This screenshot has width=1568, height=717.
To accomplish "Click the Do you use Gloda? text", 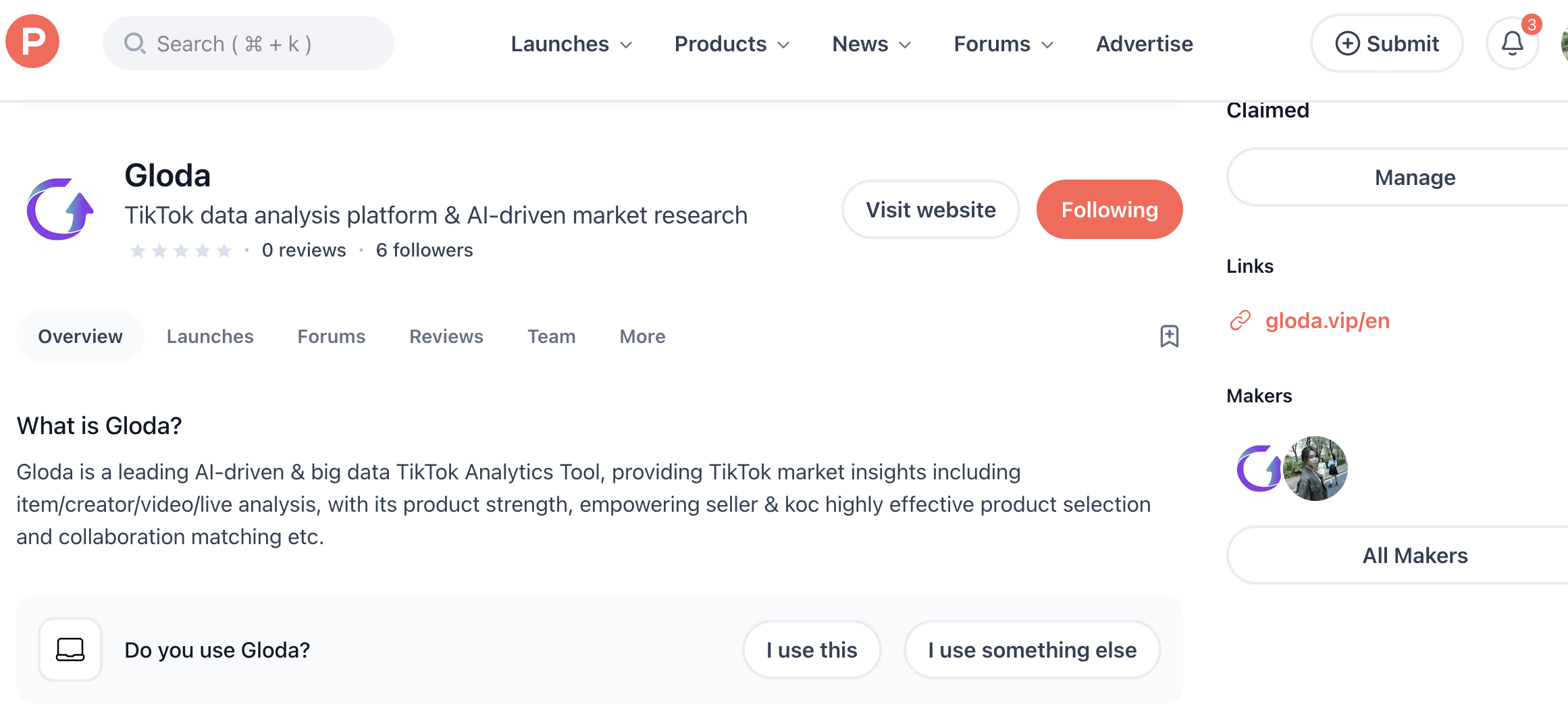I will (217, 649).
